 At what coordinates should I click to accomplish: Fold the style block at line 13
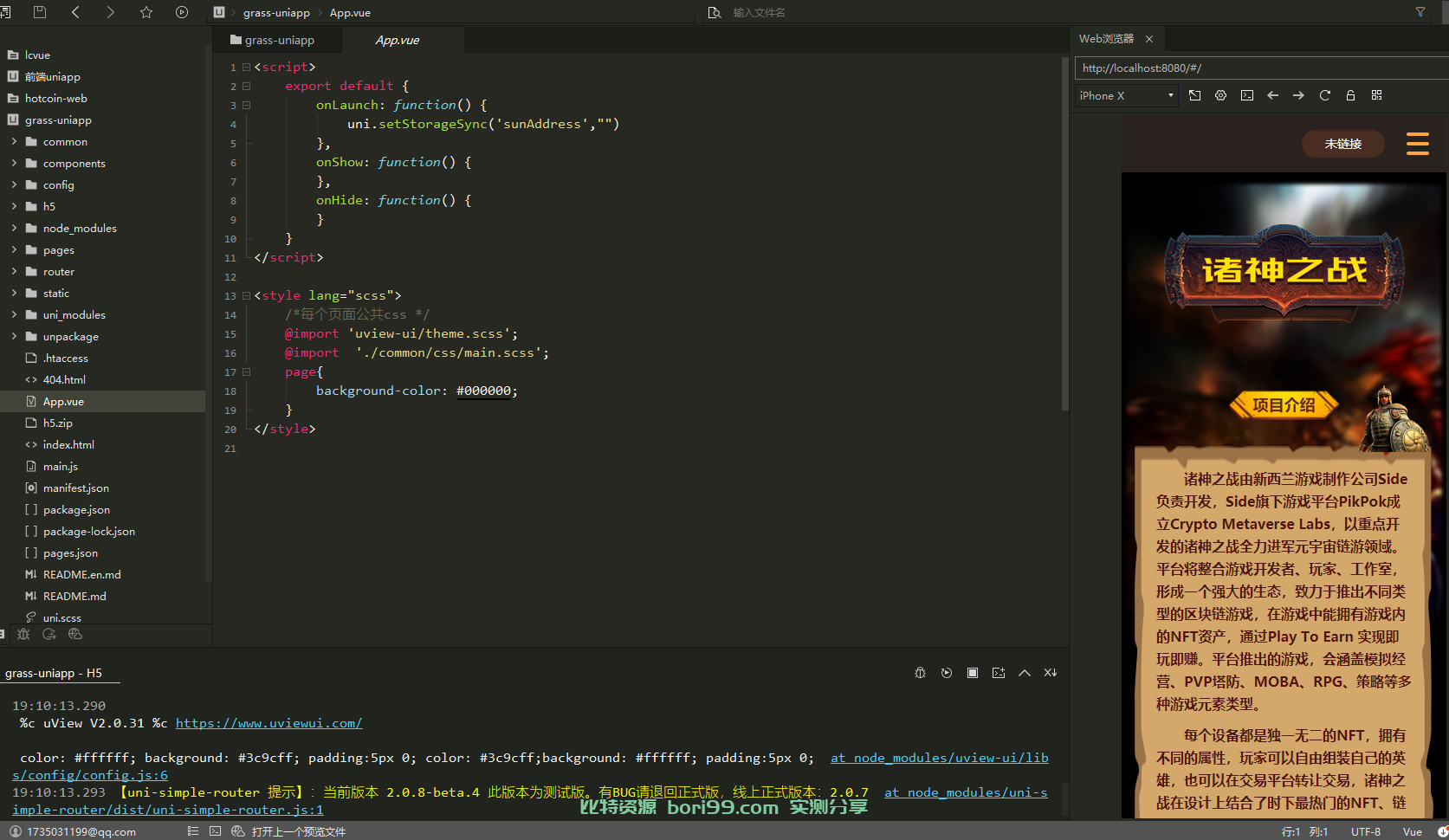[247, 295]
